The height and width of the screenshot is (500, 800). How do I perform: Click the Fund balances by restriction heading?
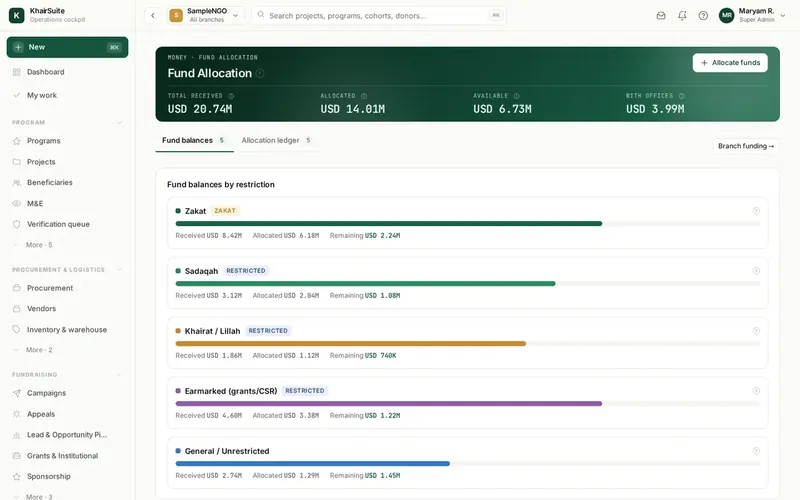point(221,185)
